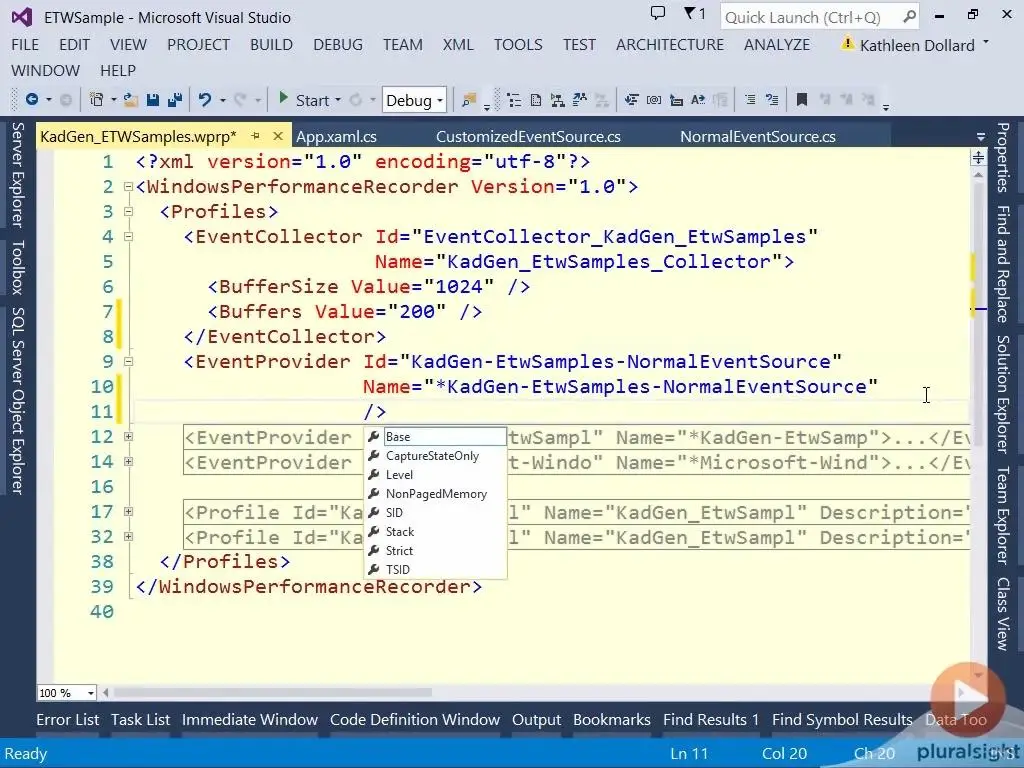Click the Quick Launch magnifier icon
Screen dimensions: 1024x768
coord(908,17)
